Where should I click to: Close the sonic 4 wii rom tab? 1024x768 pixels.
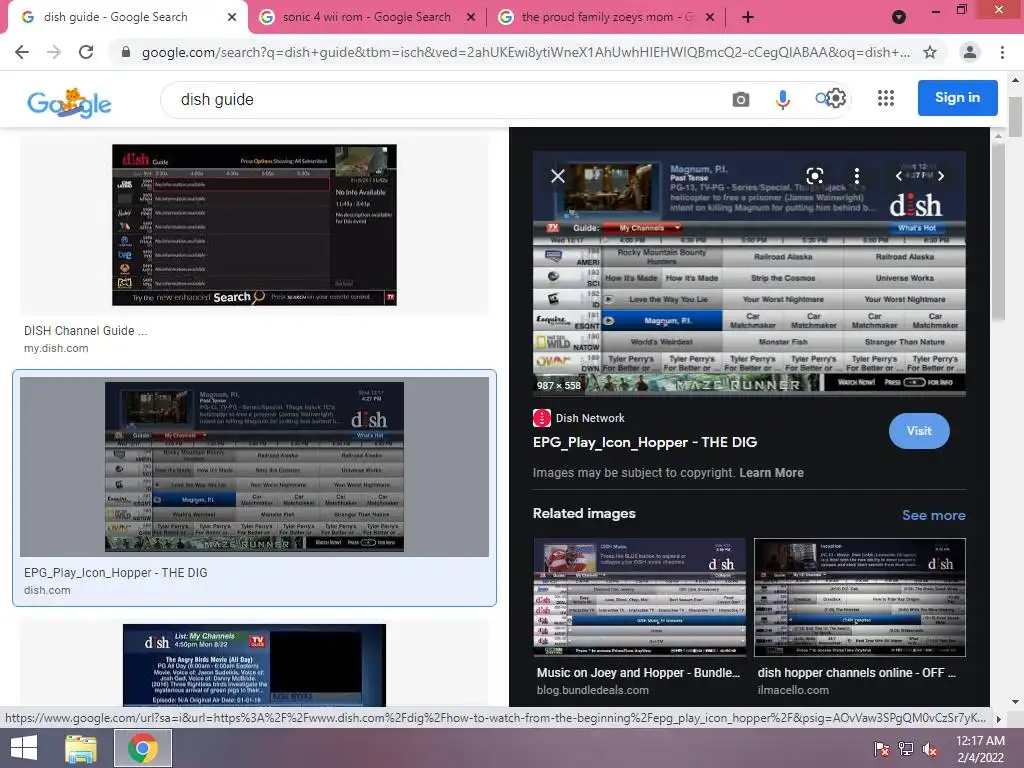click(471, 18)
